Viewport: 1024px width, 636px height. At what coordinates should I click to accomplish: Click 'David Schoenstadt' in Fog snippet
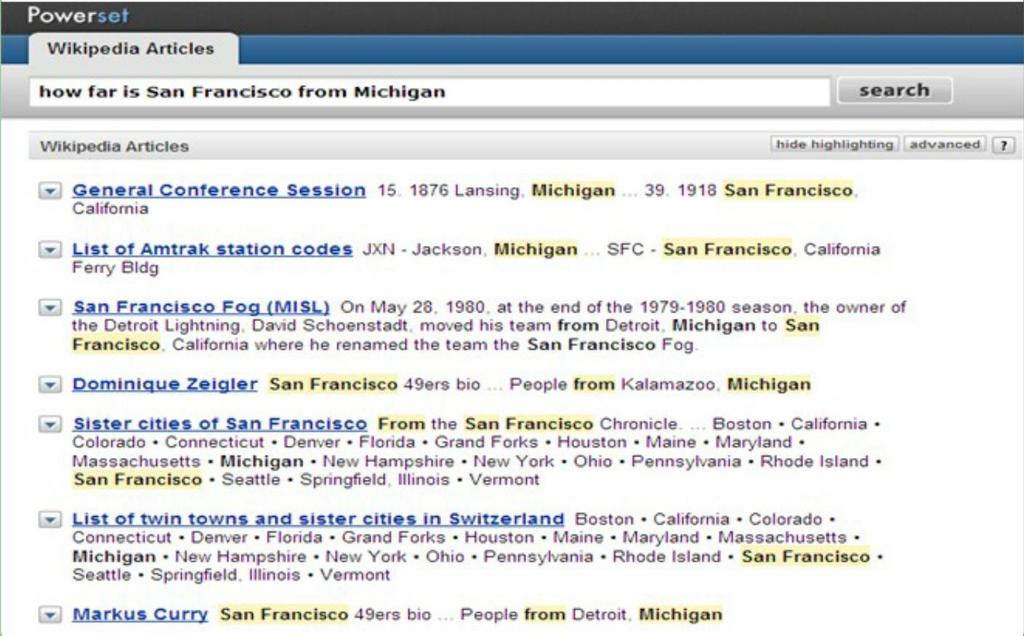click(330, 326)
